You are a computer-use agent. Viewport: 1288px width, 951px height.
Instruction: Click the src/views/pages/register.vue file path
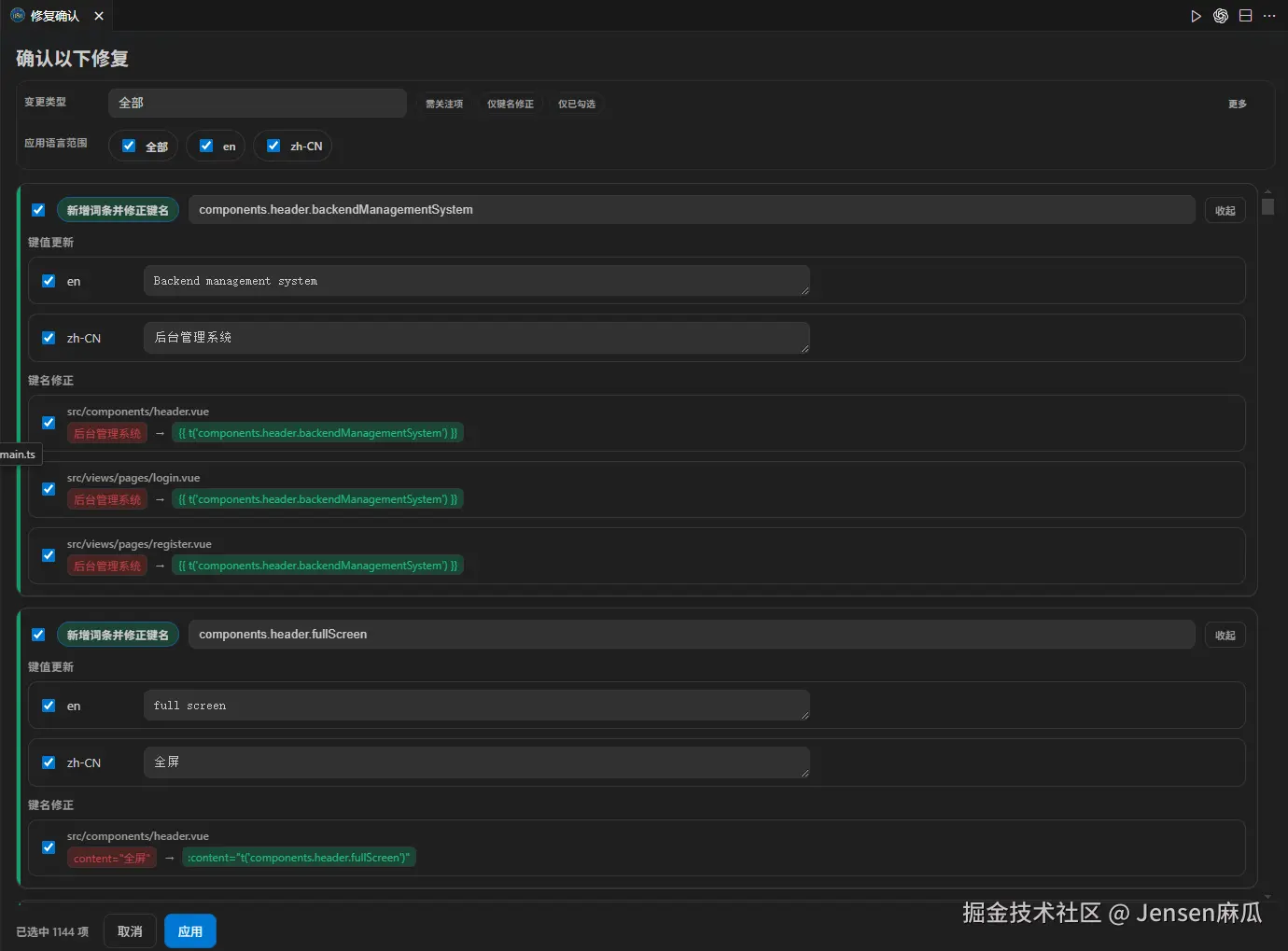tap(139, 544)
